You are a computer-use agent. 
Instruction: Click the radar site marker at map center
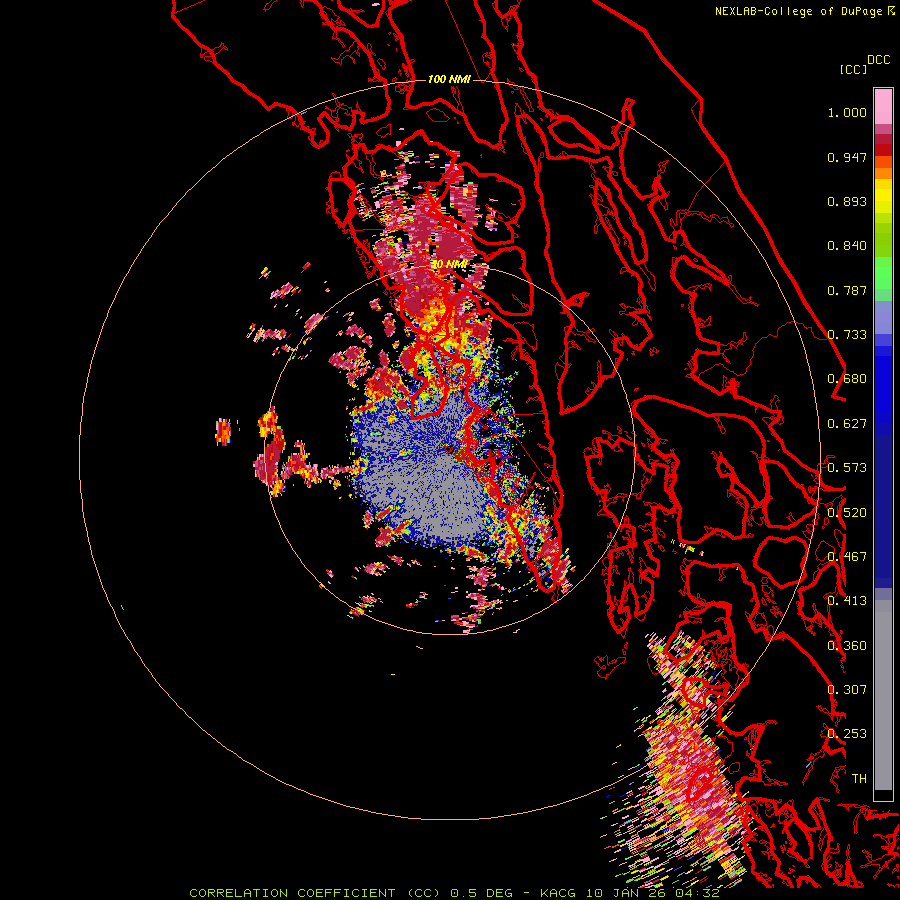[448, 449]
